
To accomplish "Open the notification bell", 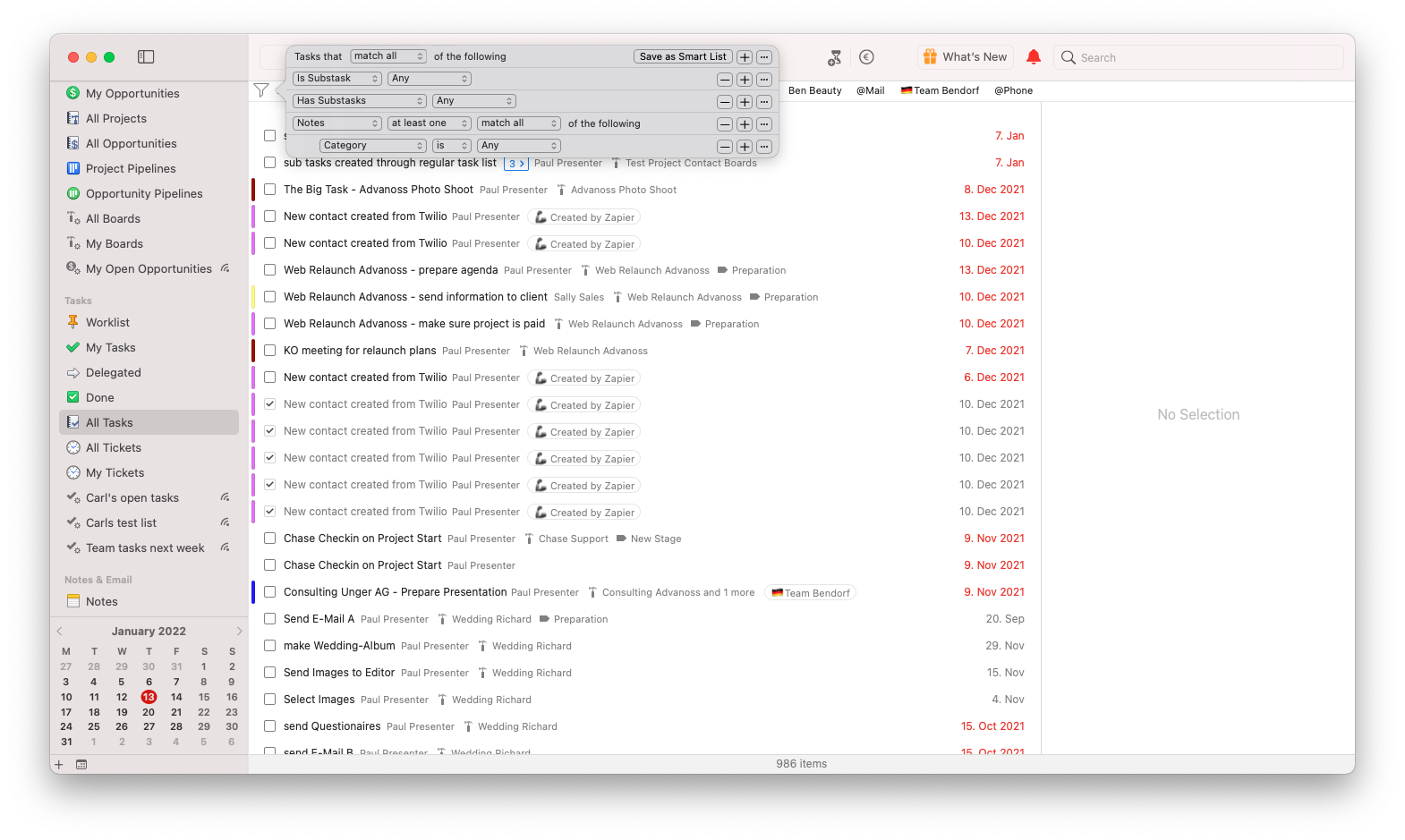I will click(1034, 57).
